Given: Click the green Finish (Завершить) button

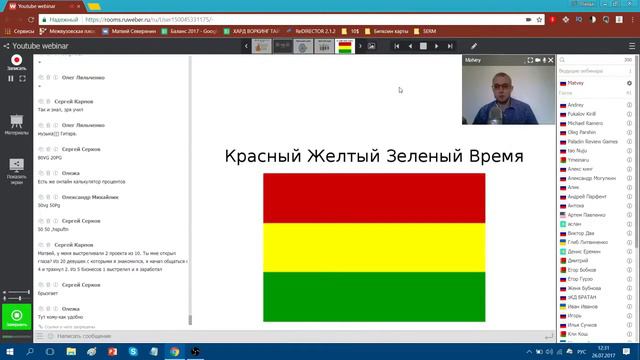Looking at the screenshot, I should (16, 317).
